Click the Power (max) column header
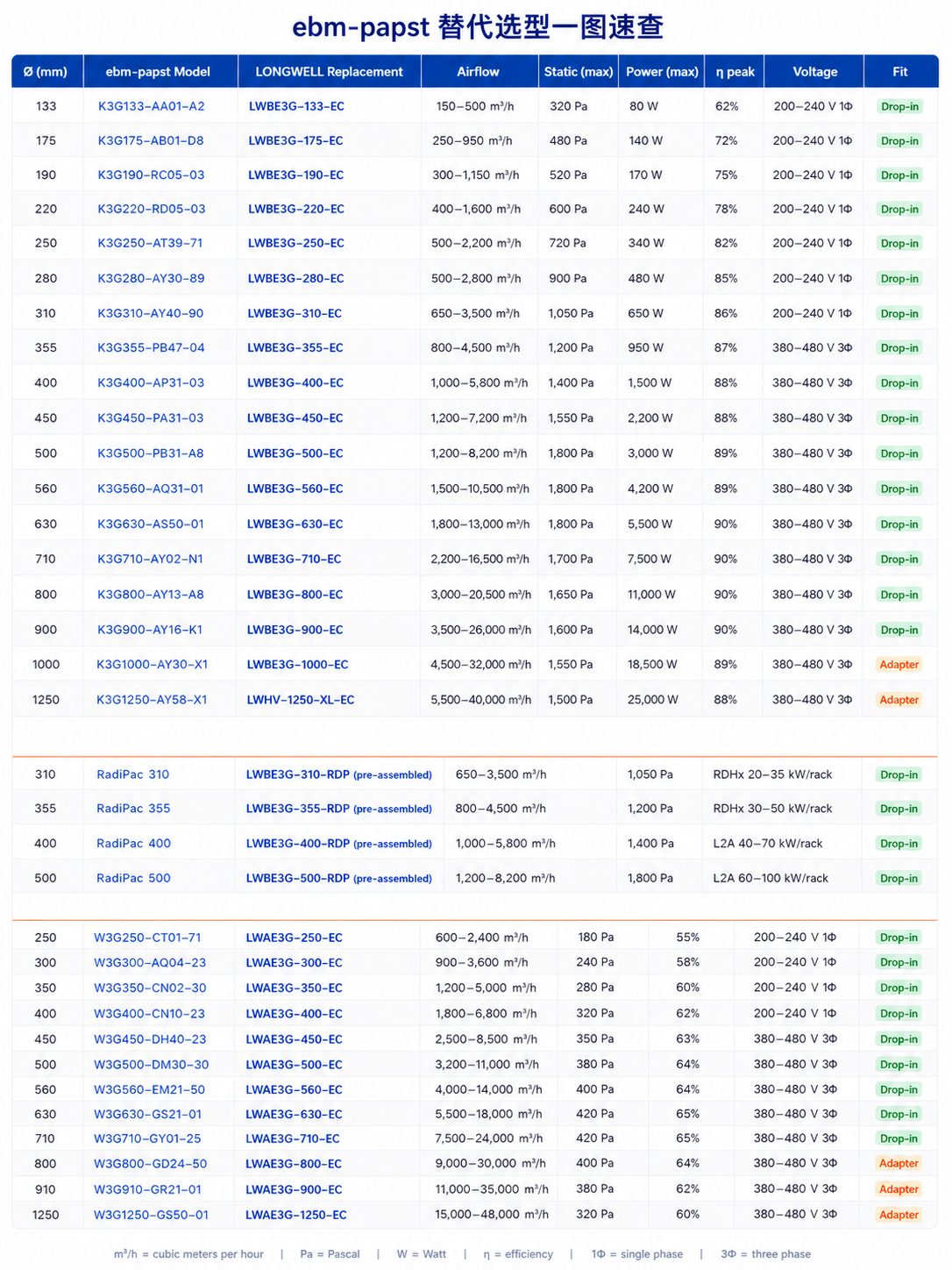Screen dimensions: 952x1270 (663, 72)
